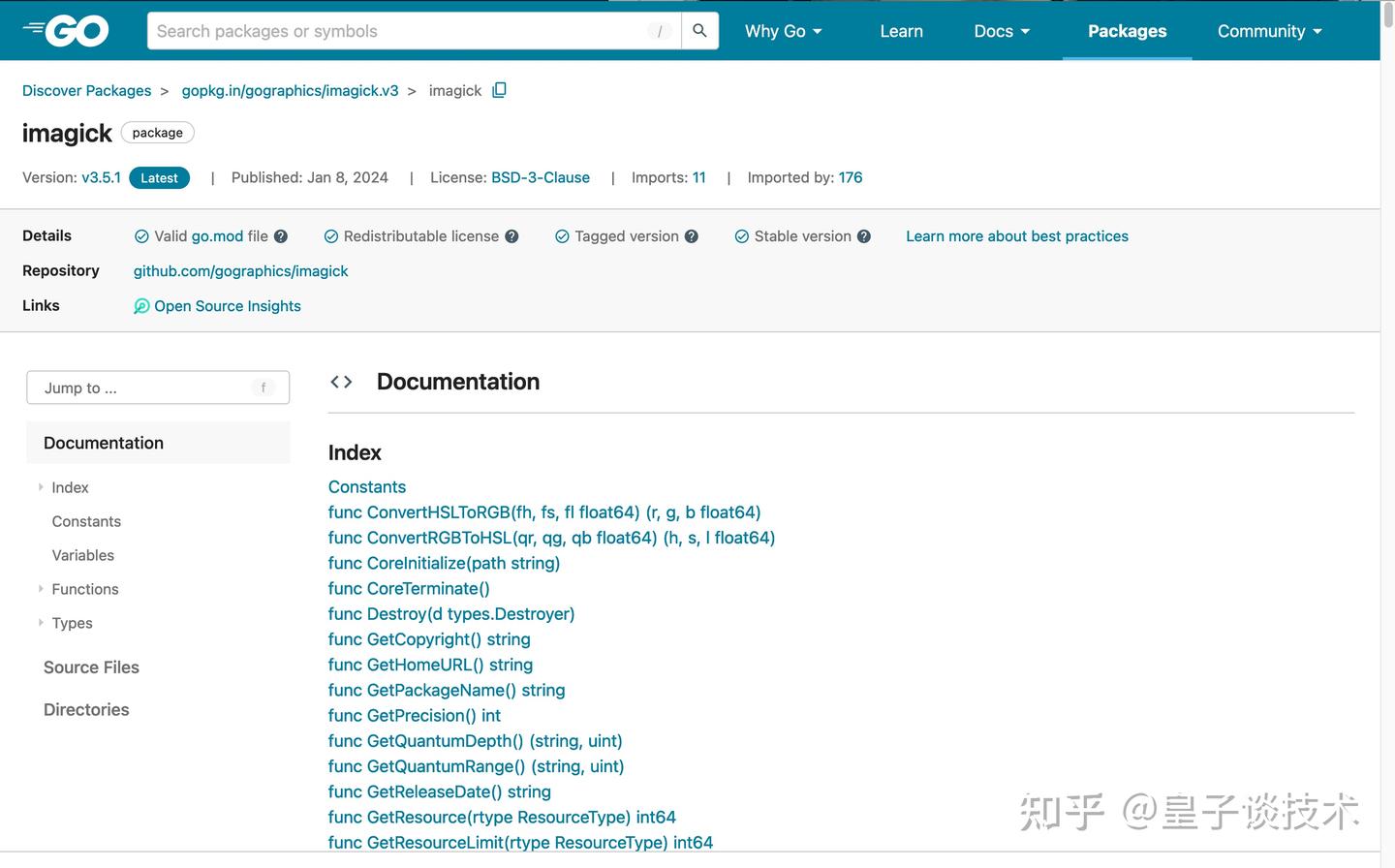Click the help icon beside Tagged version
Viewport: 1395px width, 868px height.
click(691, 235)
